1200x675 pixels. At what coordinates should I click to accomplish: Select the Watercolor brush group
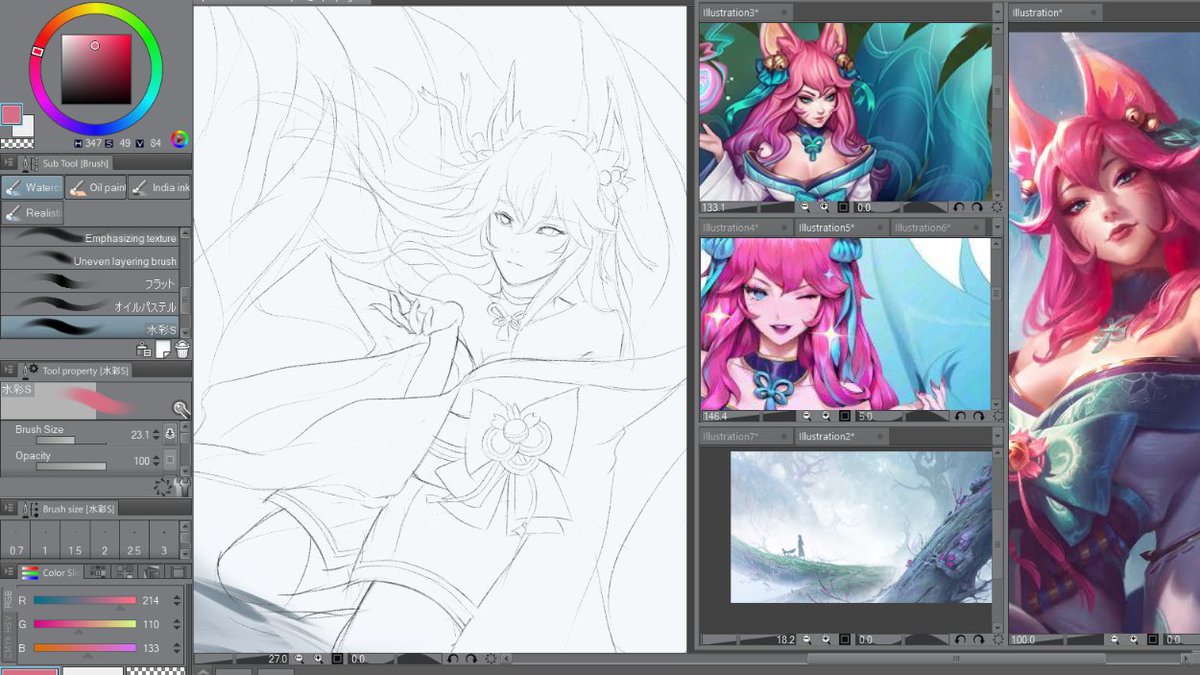tap(32, 187)
